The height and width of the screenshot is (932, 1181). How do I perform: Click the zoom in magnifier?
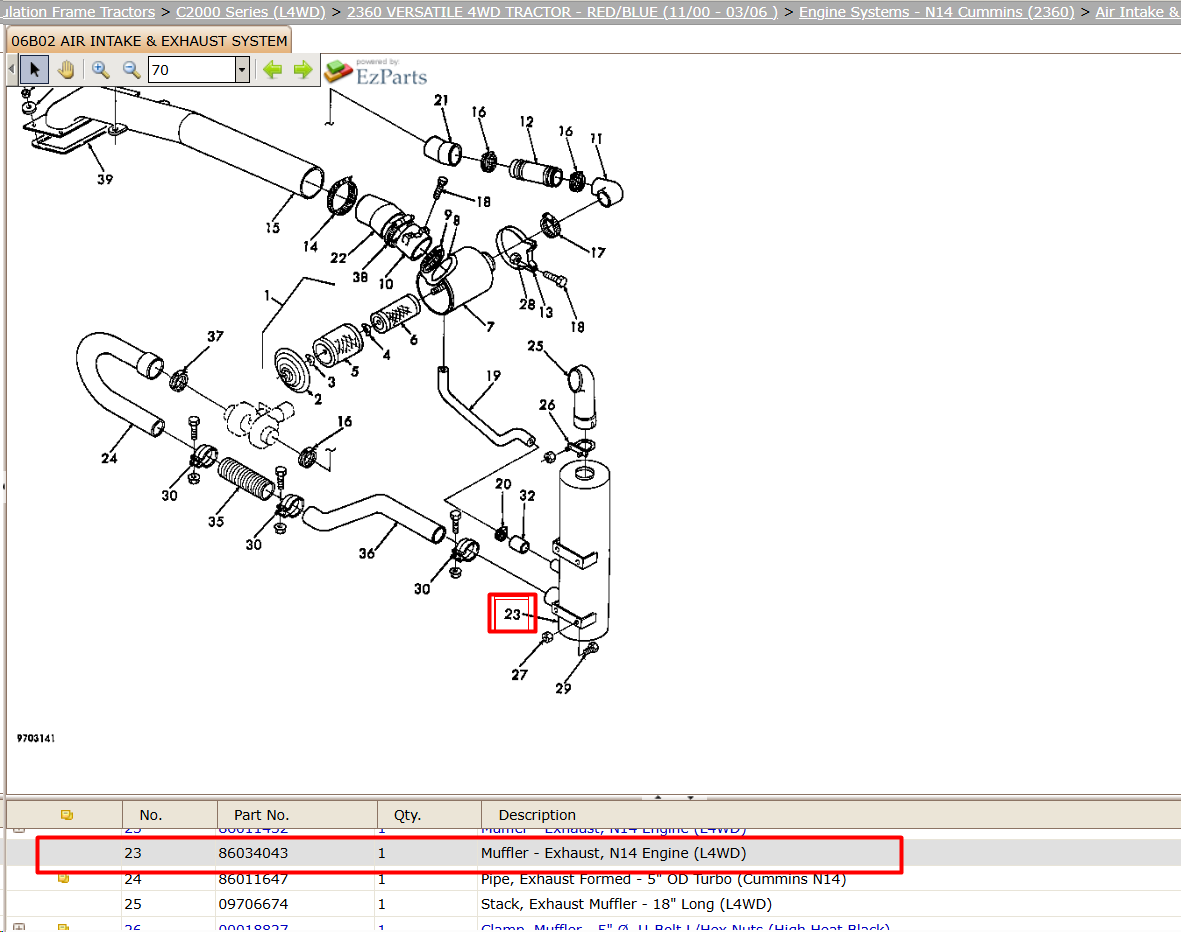point(100,70)
